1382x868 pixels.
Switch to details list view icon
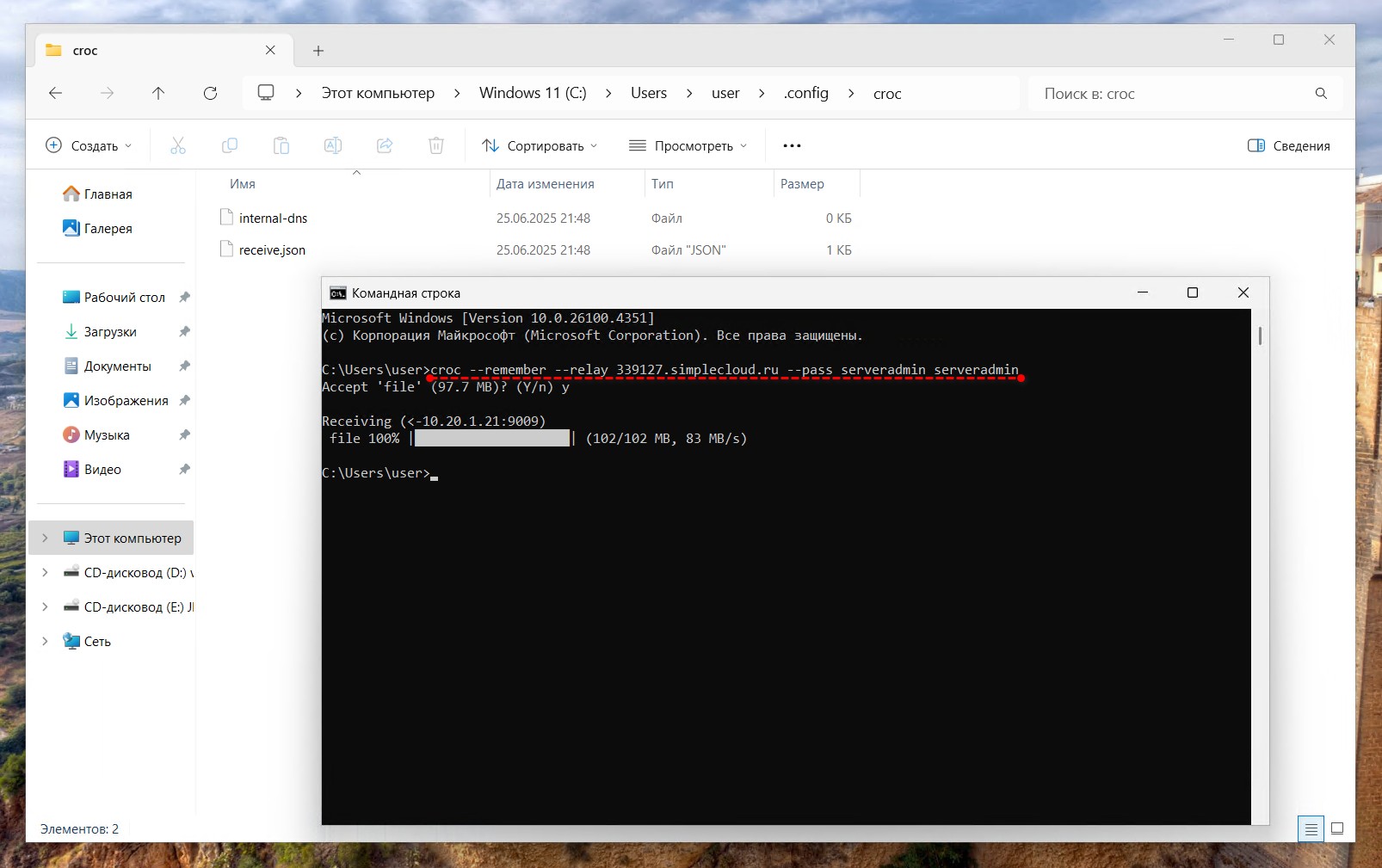(1311, 828)
